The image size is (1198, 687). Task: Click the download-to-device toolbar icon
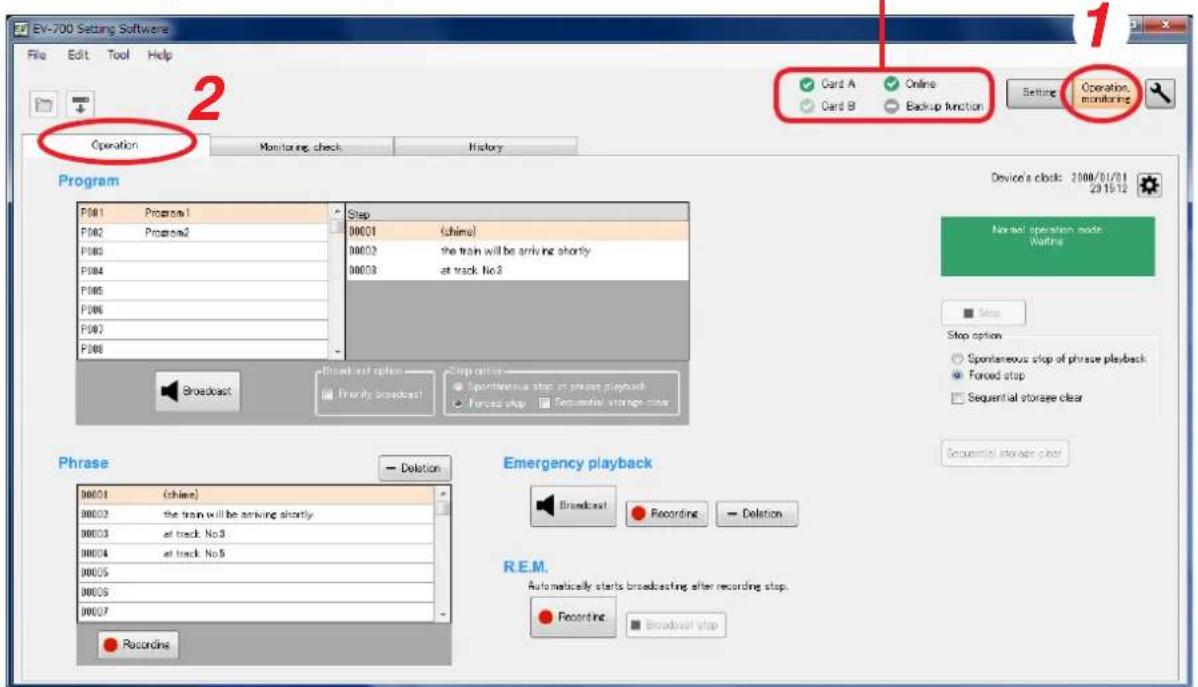(80, 105)
